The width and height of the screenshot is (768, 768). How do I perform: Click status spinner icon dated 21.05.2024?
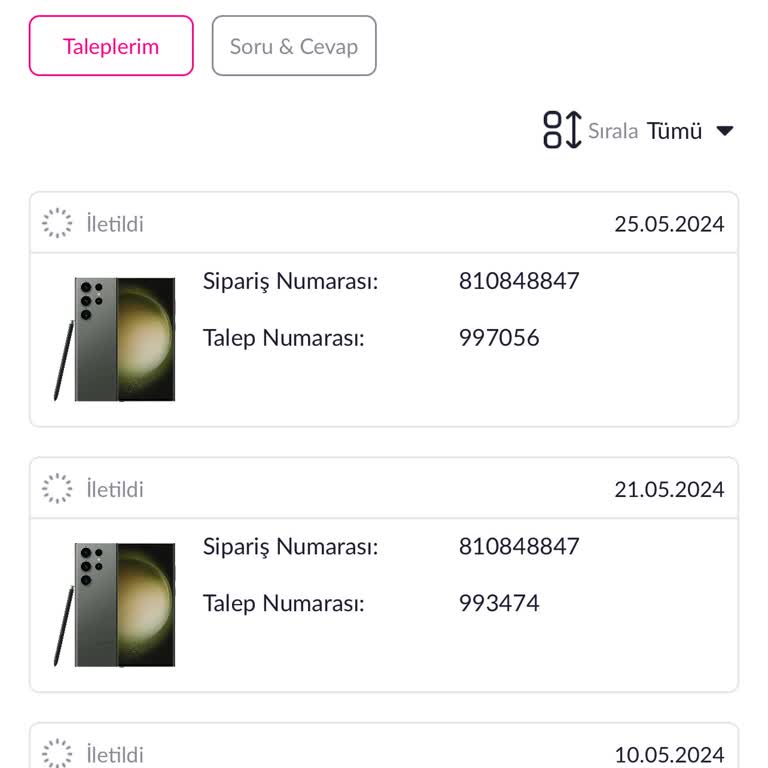pyautogui.click(x=58, y=489)
